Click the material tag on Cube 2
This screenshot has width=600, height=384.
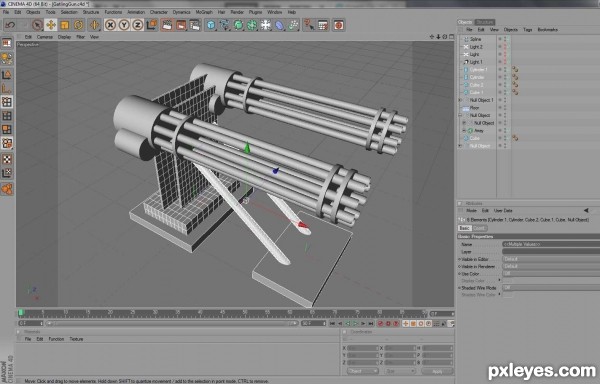(x=515, y=85)
